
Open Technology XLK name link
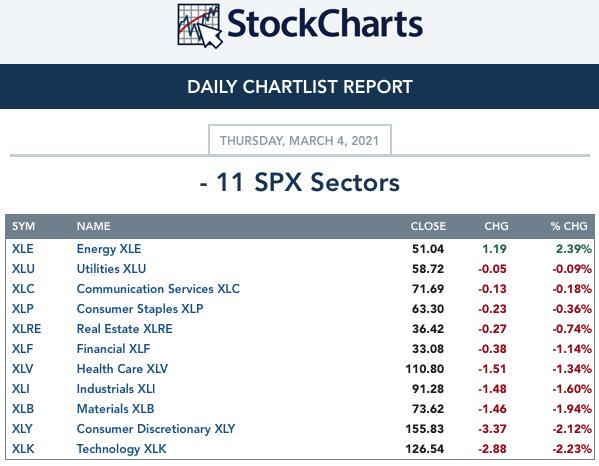click(x=121, y=449)
